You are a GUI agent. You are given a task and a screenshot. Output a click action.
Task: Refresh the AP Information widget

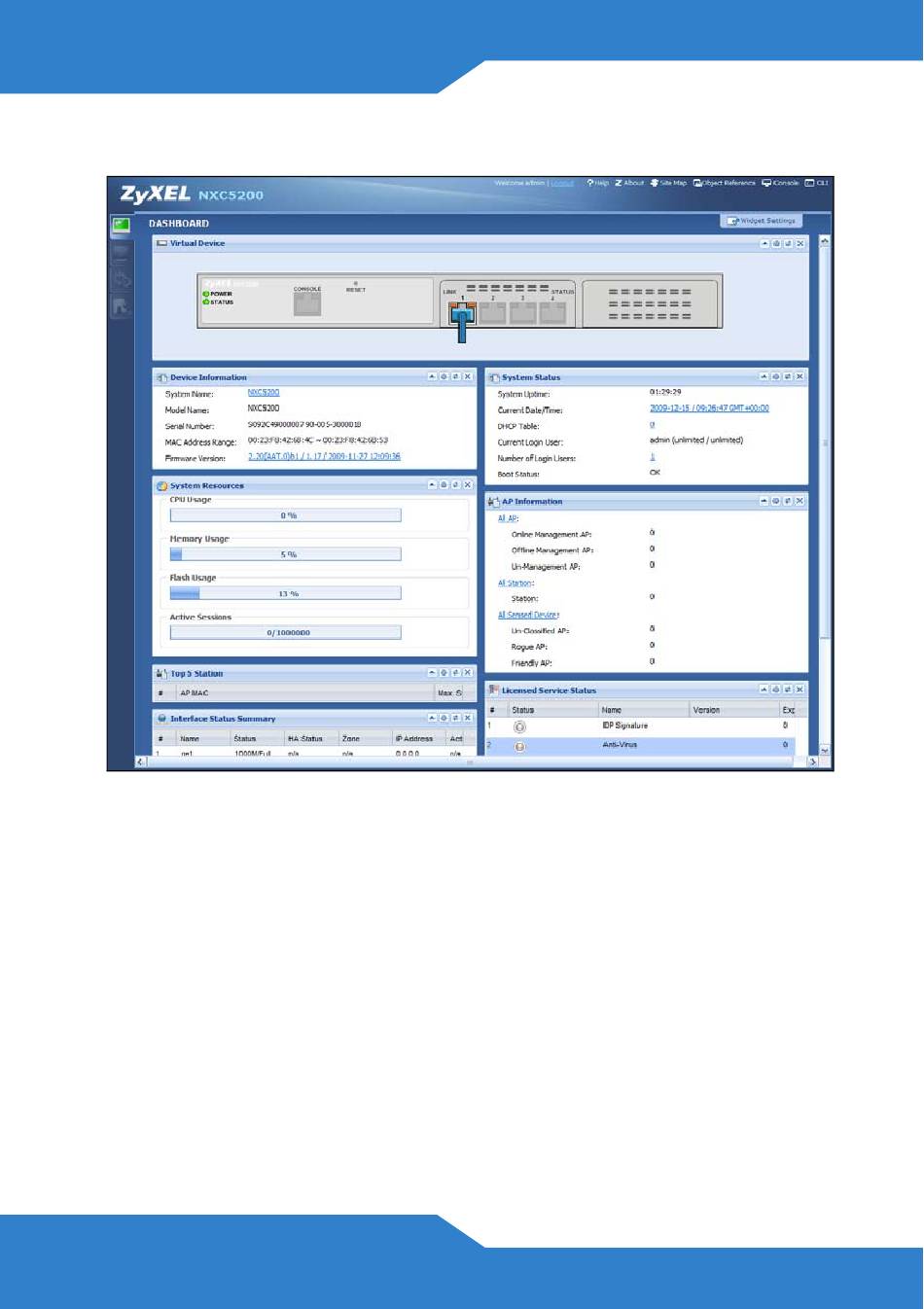click(x=788, y=502)
